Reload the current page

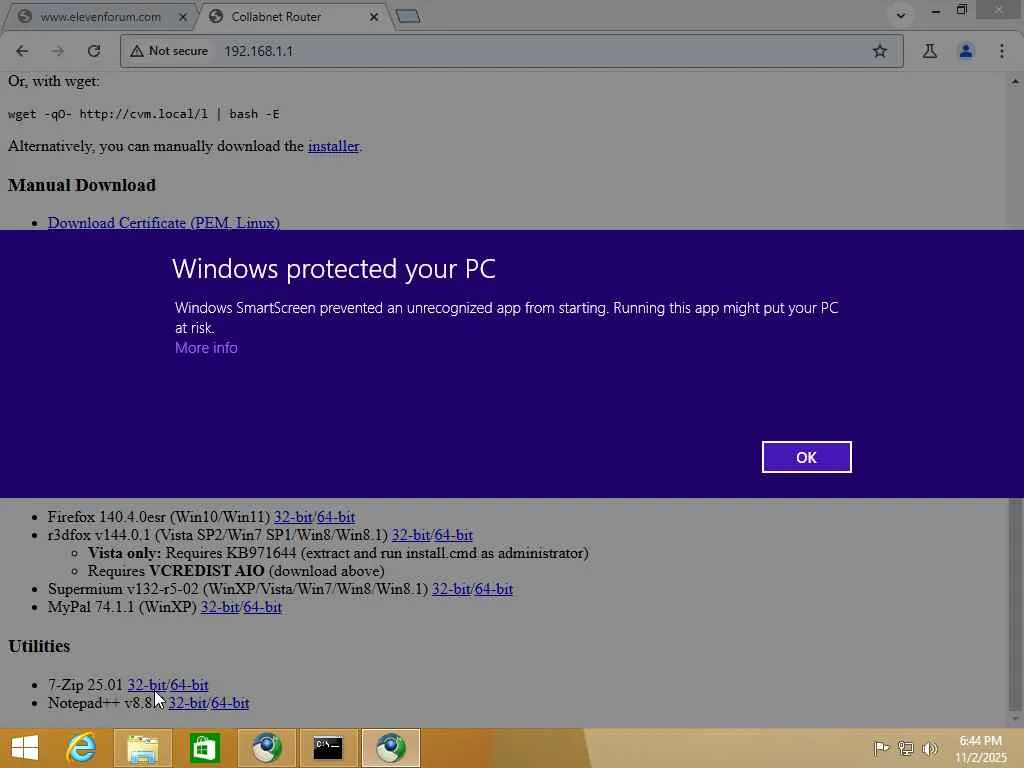(x=94, y=51)
